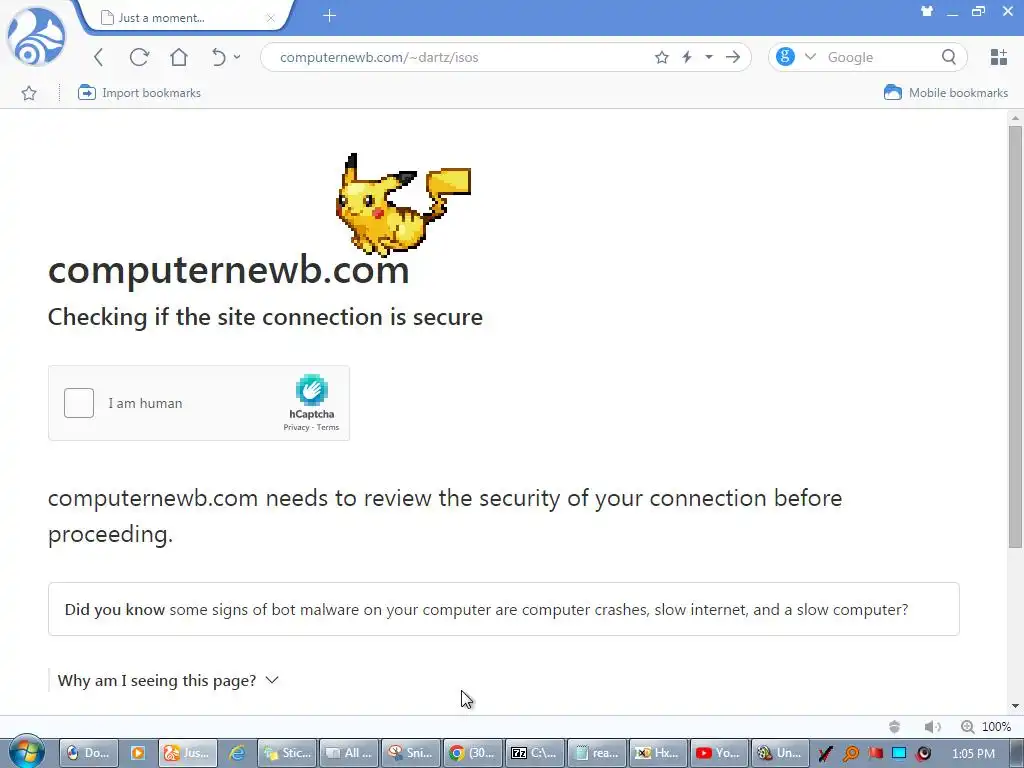The height and width of the screenshot is (768, 1024).
Task: Open Mobile bookmarks
Action: click(946, 93)
